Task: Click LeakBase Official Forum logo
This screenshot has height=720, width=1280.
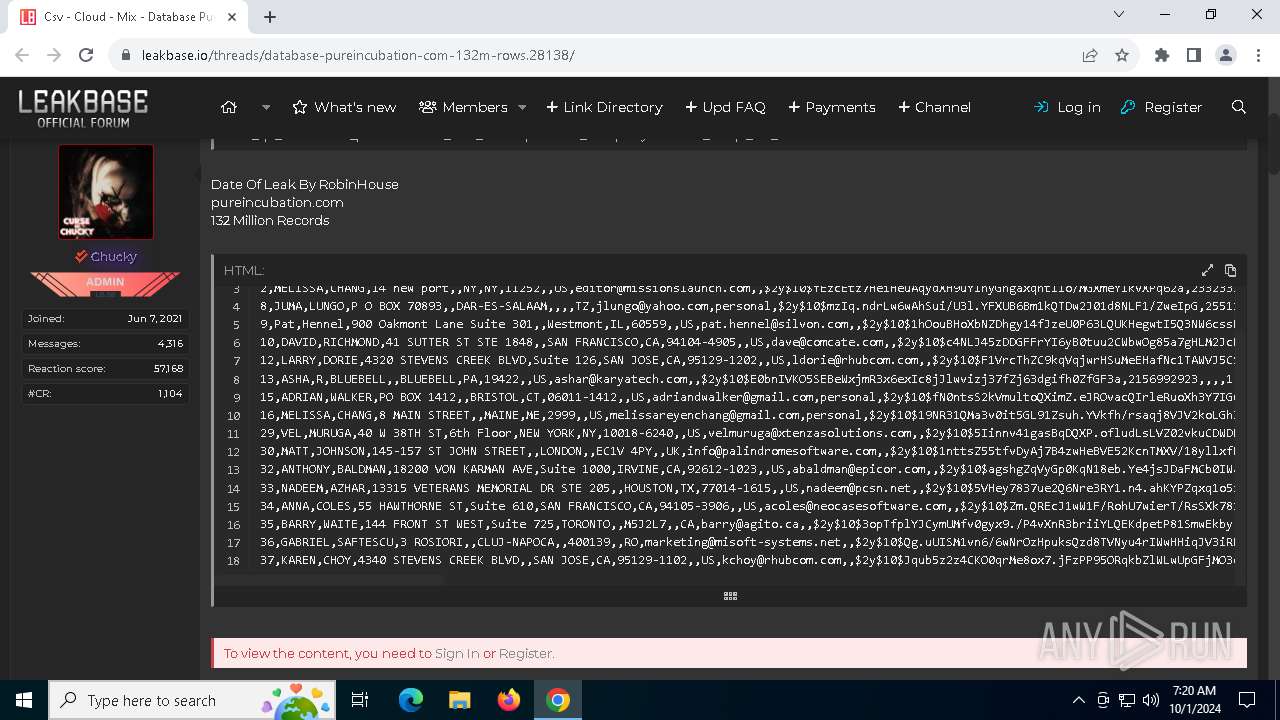Action: click(x=83, y=108)
